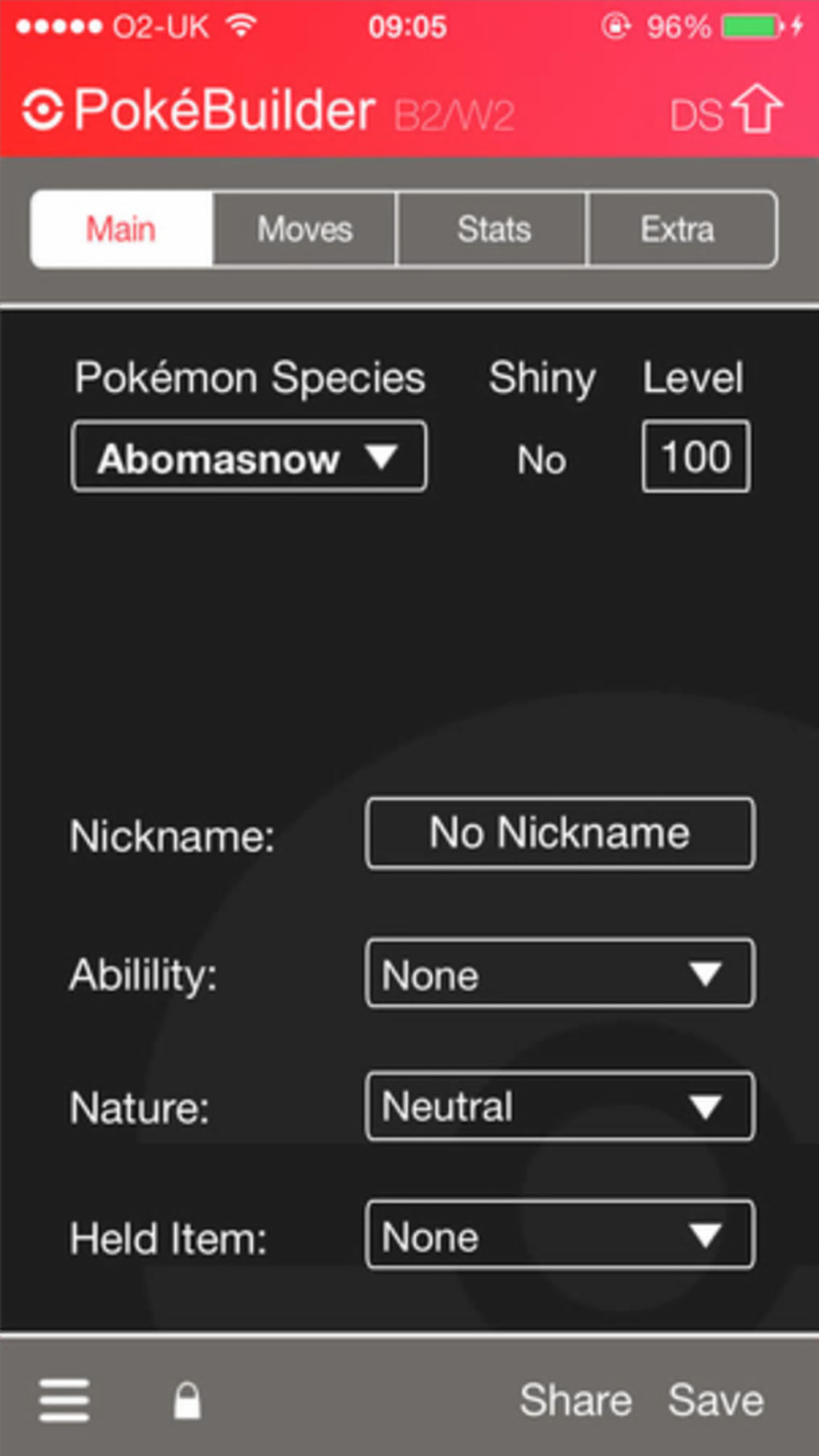The width and height of the screenshot is (819, 1456).
Task: Tap the PokéBuilder Pokéball logo icon
Action: (x=43, y=110)
